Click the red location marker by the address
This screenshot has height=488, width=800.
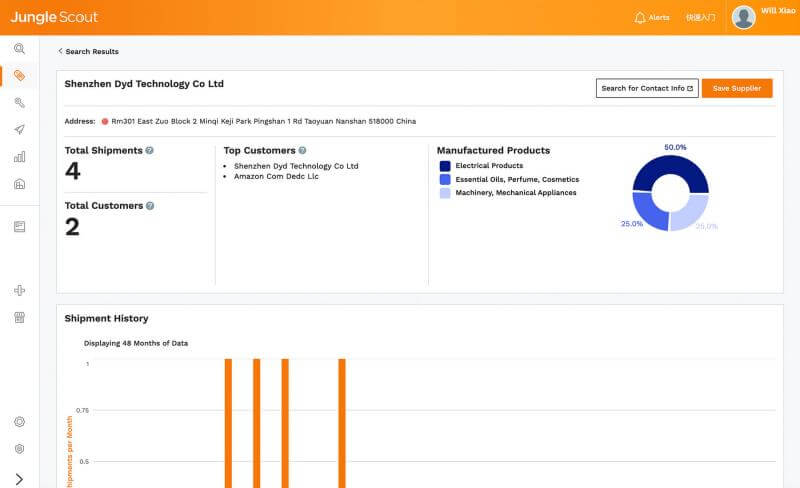105,121
